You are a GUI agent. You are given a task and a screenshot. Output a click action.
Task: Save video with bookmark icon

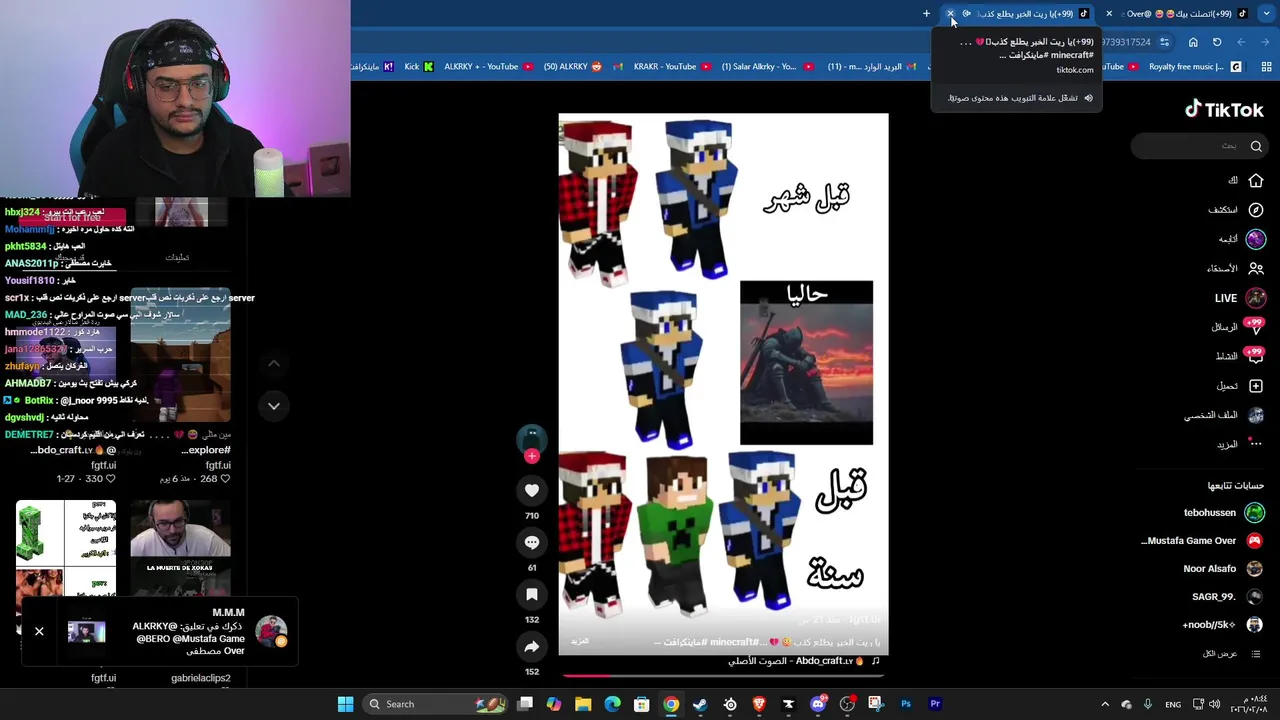[x=532, y=594]
